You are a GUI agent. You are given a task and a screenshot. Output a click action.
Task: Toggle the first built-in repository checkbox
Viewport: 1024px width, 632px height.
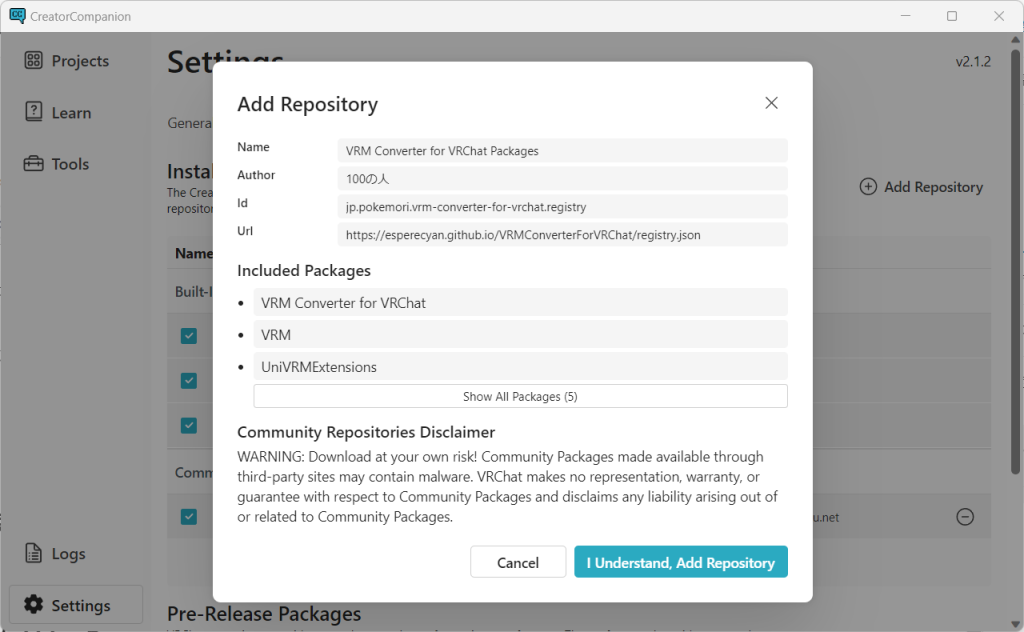pos(189,336)
